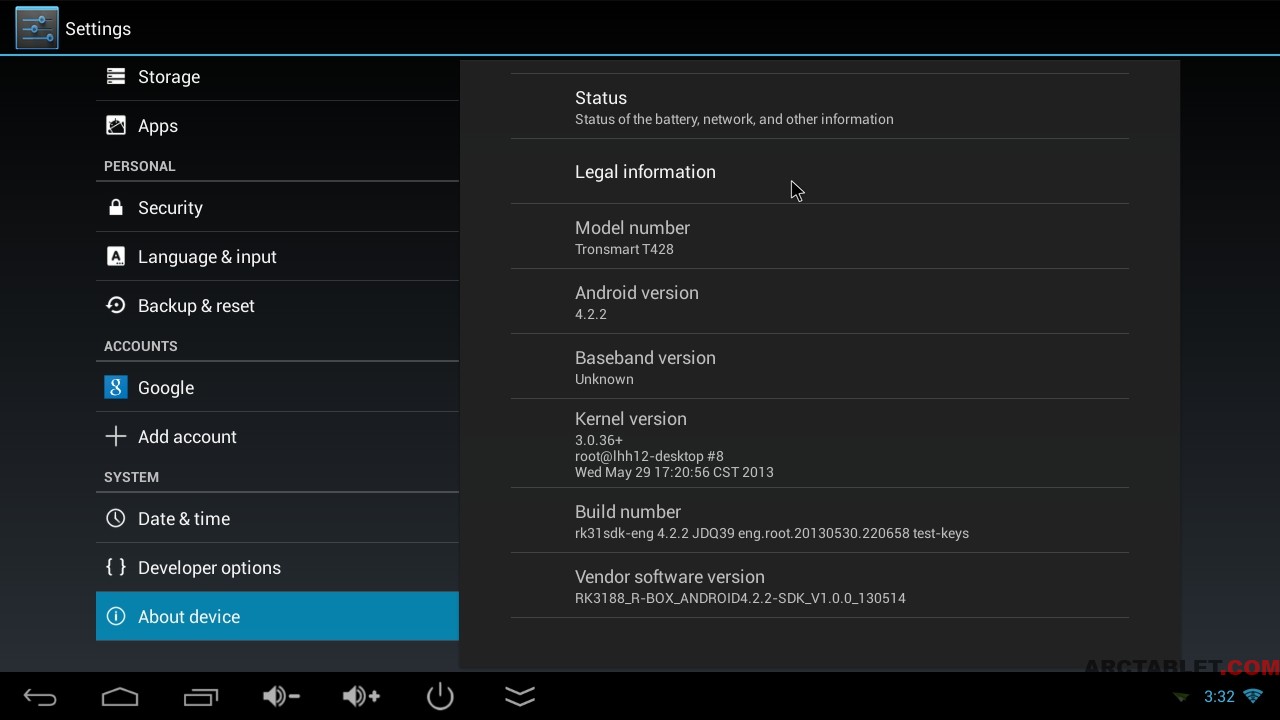Lower volume with the speaker minus icon
The image size is (1280, 720).
pyautogui.click(x=281, y=697)
